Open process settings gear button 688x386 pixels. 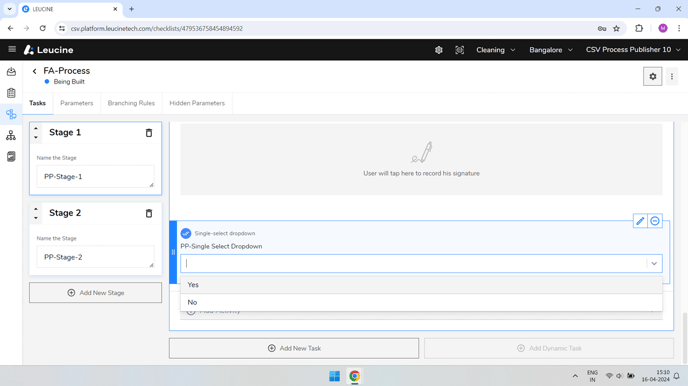652,76
